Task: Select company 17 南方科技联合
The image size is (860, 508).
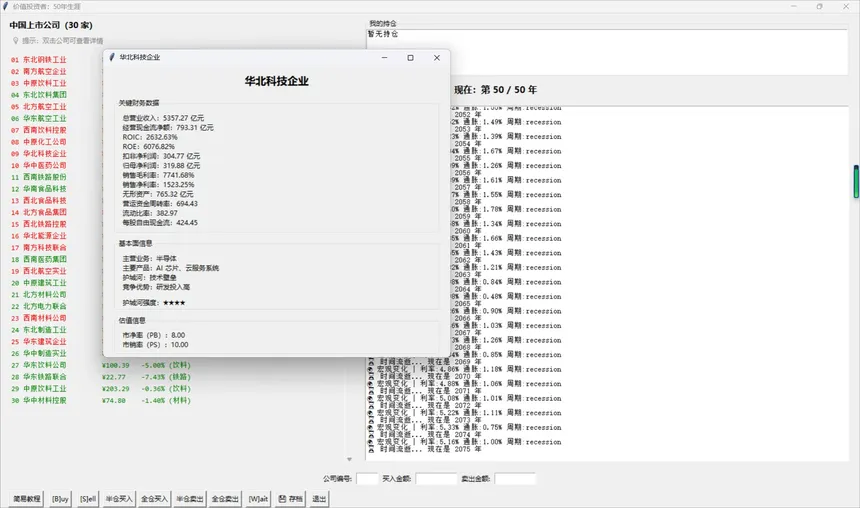Action: [x=39, y=247]
